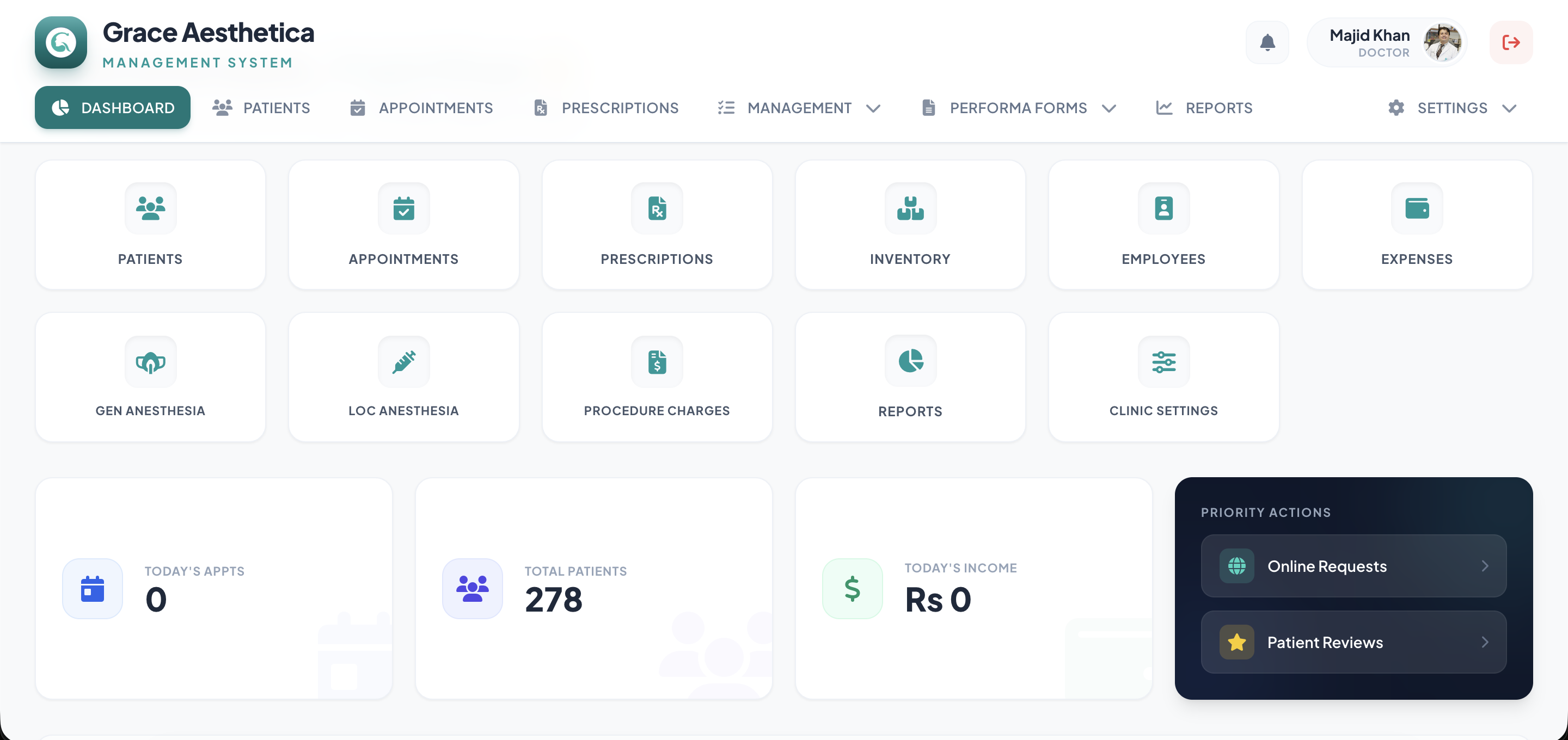
Task: Open the Management menu label
Action: pyautogui.click(x=799, y=108)
